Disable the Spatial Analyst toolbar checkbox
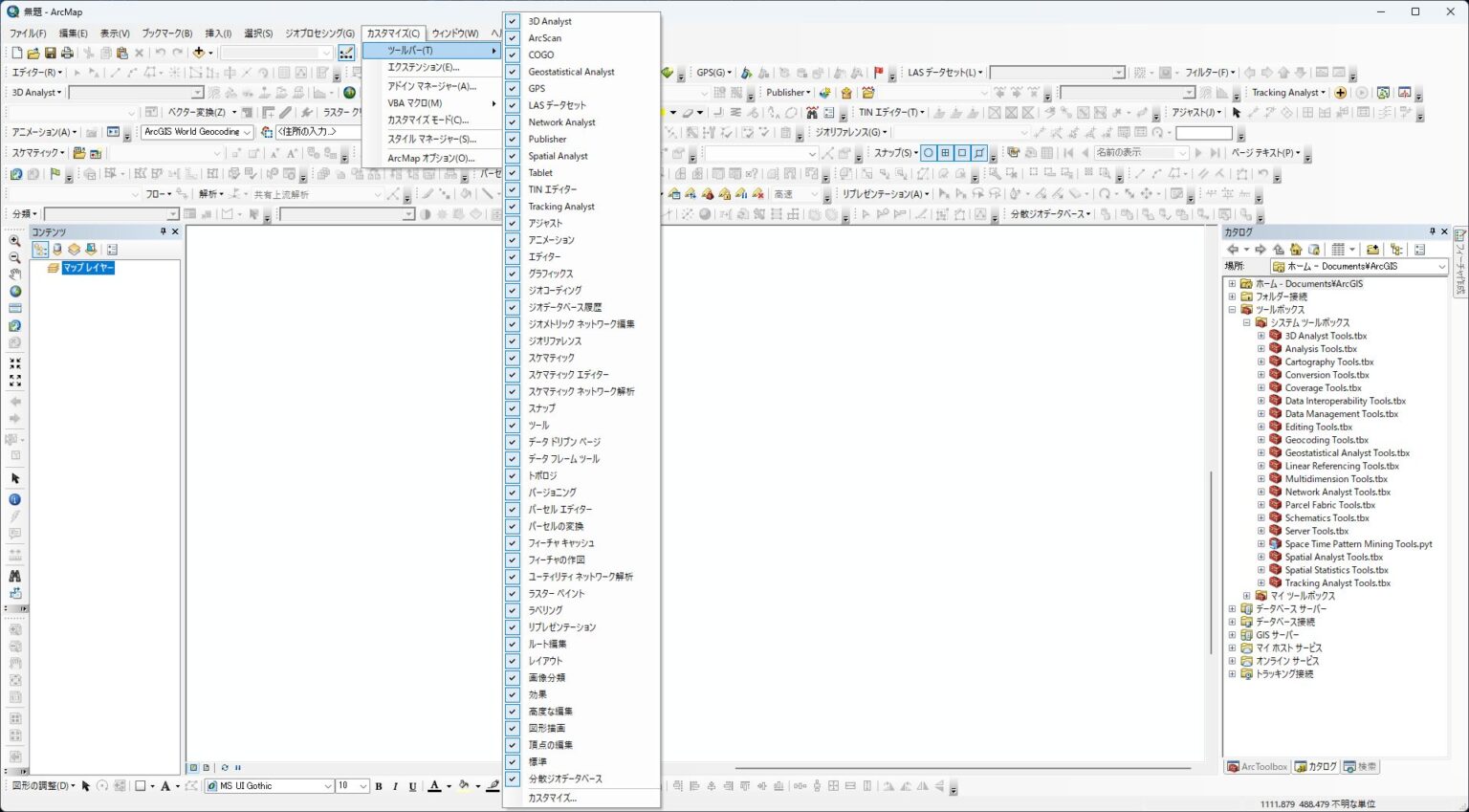Viewport: 1469px width, 812px height. point(512,155)
